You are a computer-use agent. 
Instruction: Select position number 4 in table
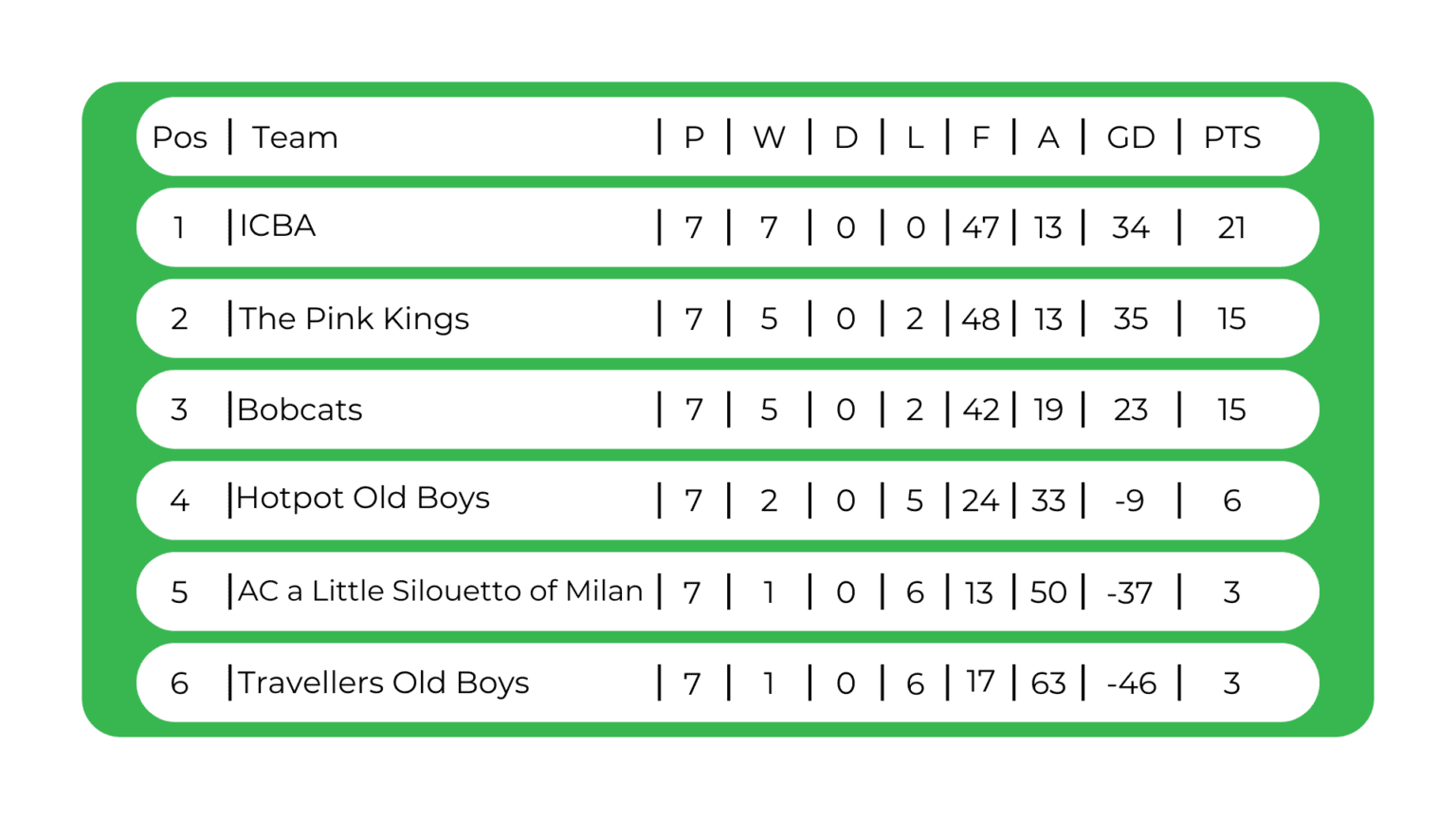179,500
